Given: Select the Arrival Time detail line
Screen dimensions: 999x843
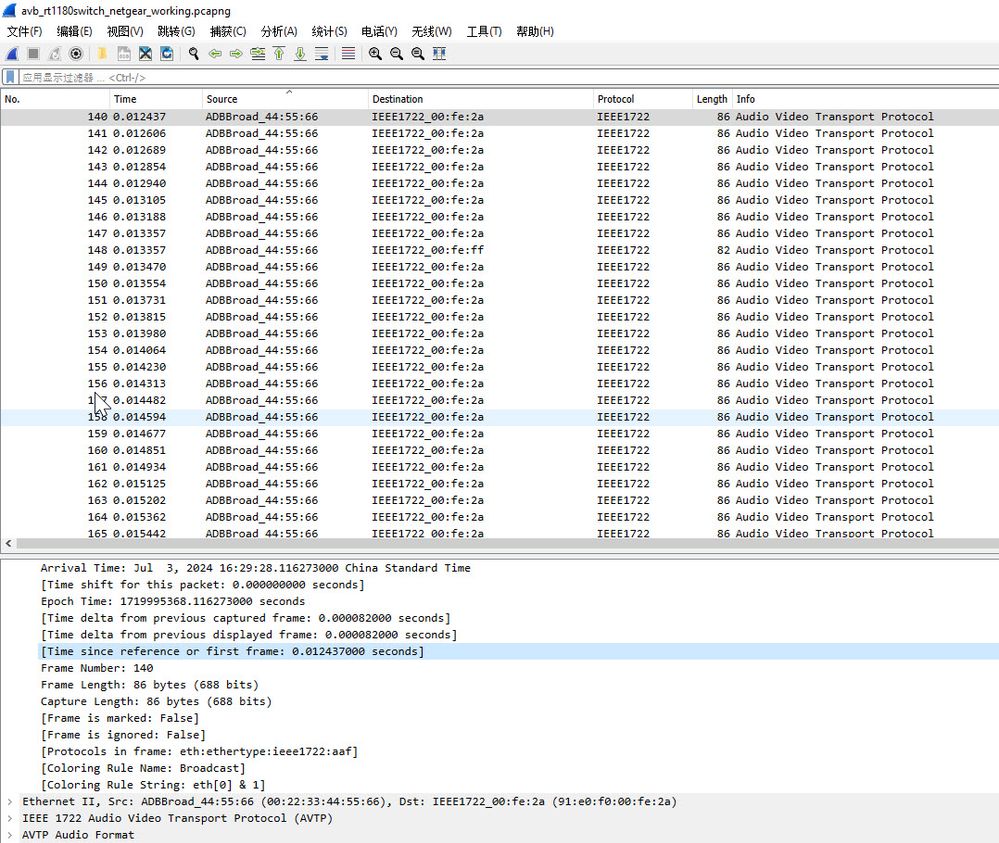Looking at the screenshot, I should pyautogui.click(x=255, y=568).
